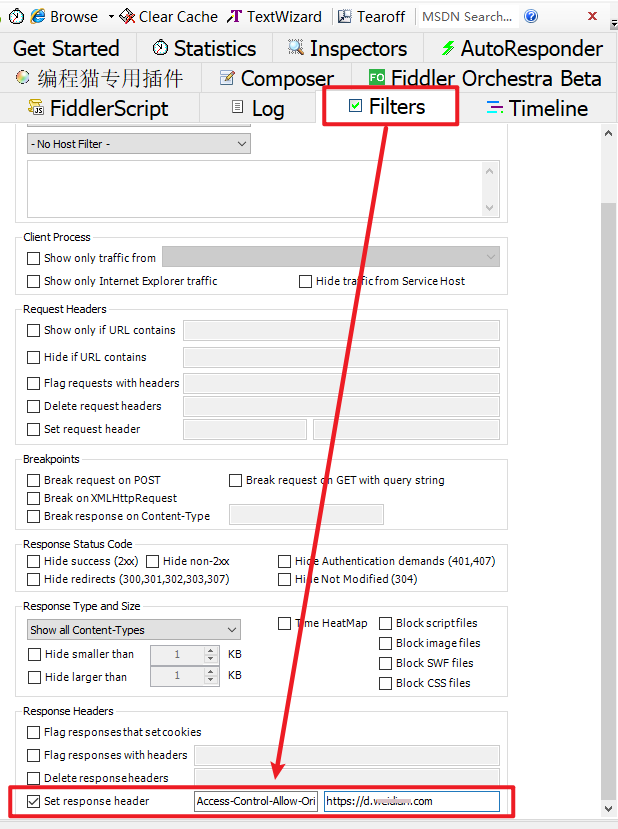Click the hosts filter text area
618x829 pixels.
tap(263, 189)
